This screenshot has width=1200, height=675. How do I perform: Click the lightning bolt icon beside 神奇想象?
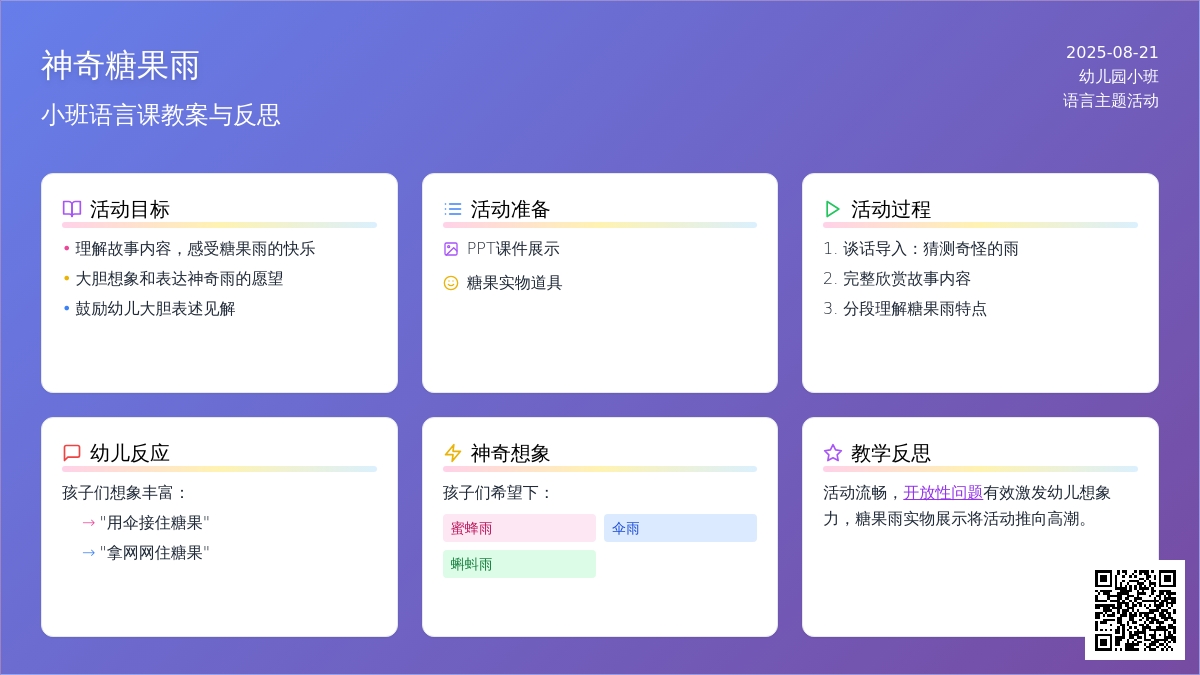coord(453,453)
